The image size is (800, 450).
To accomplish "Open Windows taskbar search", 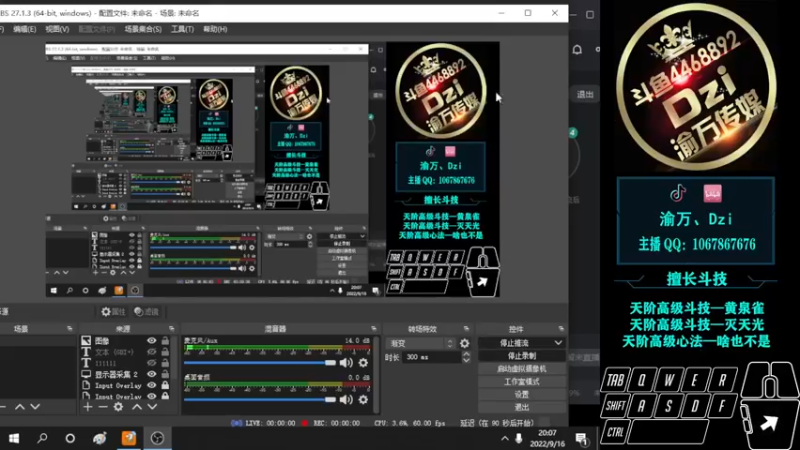I will click(x=42, y=438).
